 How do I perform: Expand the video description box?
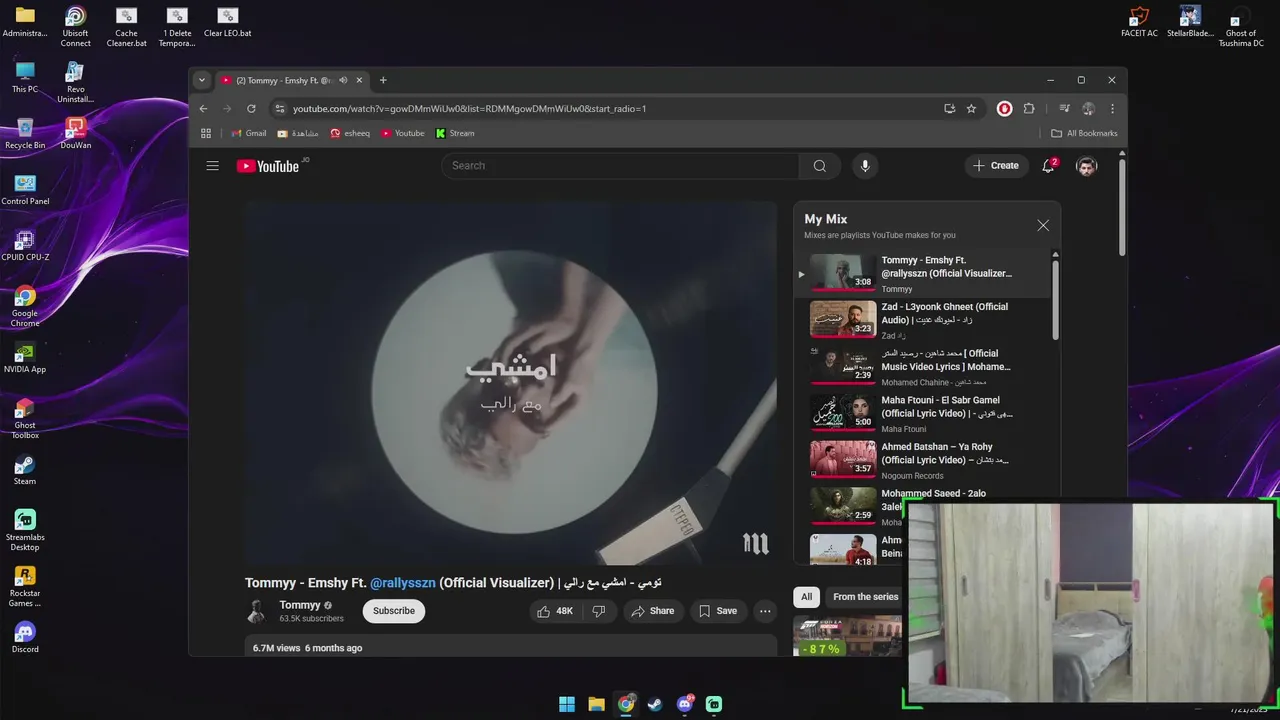[x=511, y=646]
